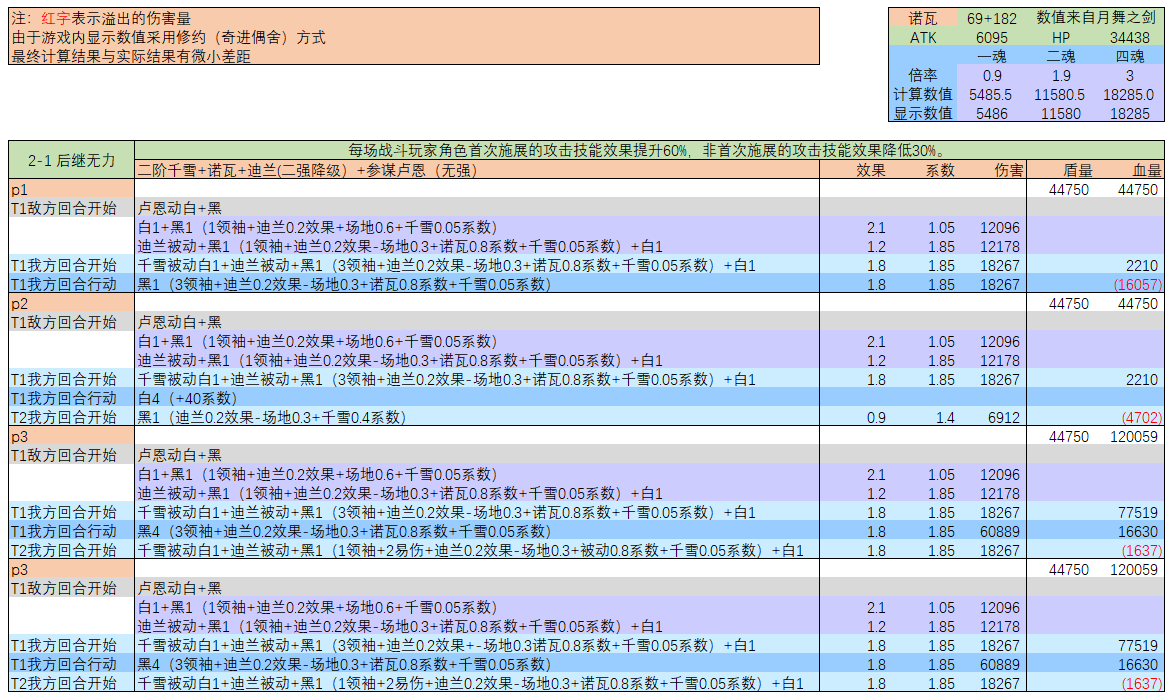Select the 'ATK' label cell
The width and height of the screenshot is (1171, 697).
pos(923,37)
